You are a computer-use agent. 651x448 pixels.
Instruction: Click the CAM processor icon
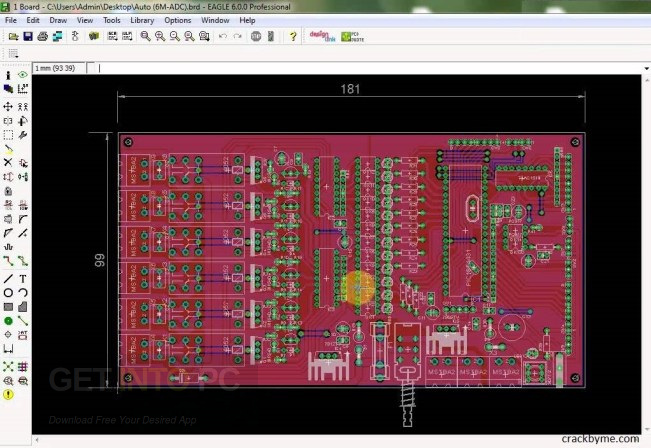[x=57, y=37]
